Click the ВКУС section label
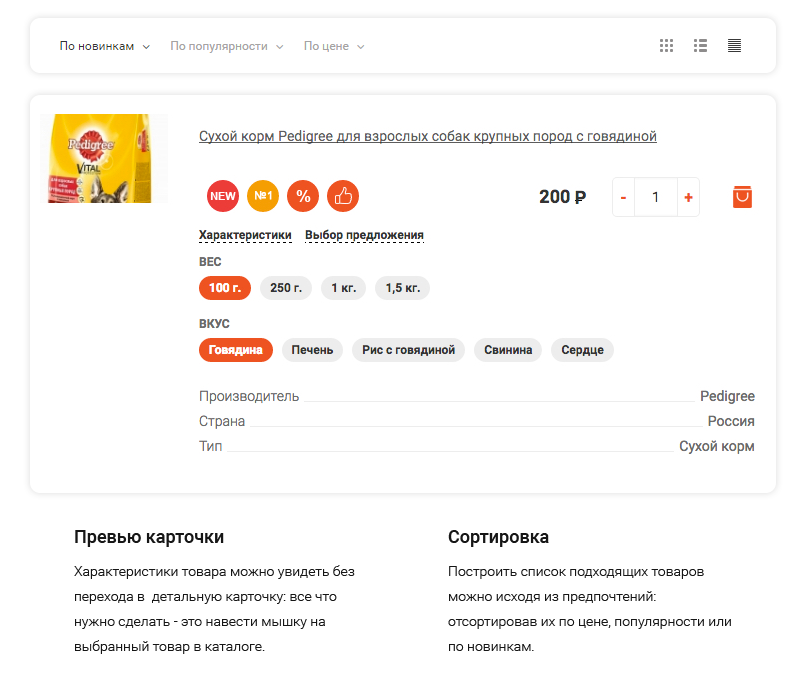This screenshot has width=800, height=682. tap(214, 324)
